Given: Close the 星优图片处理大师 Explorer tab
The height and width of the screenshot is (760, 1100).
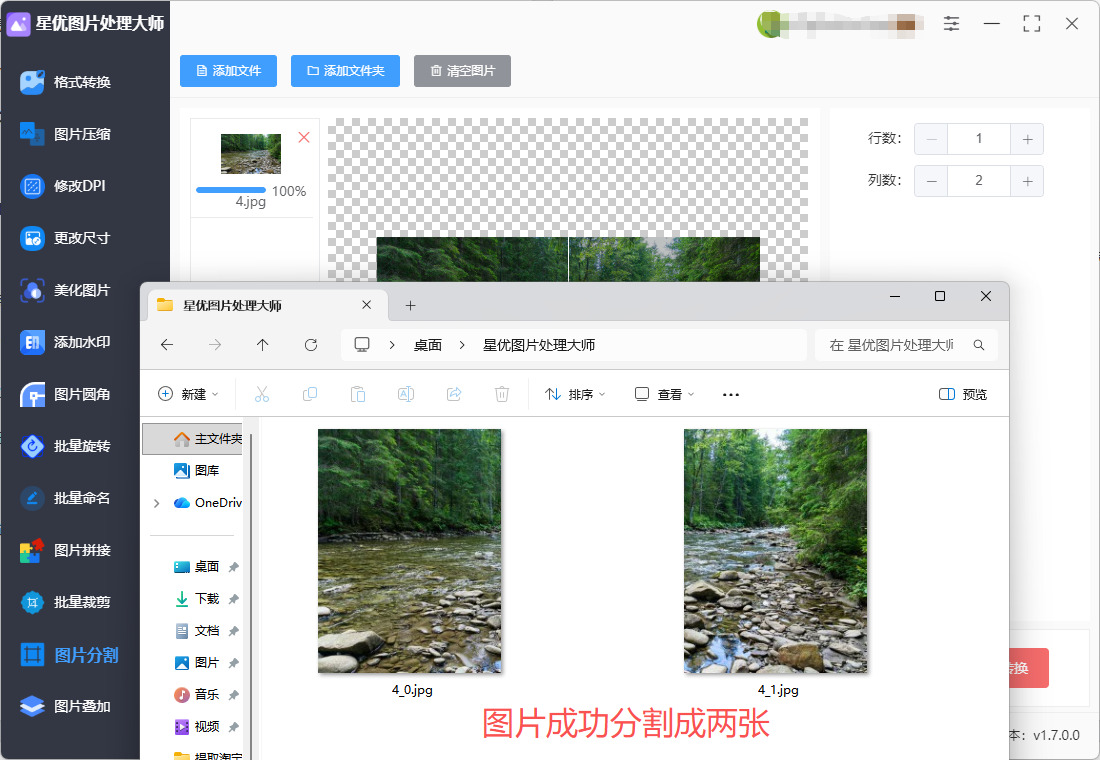Looking at the screenshot, I should pos(366,305).
